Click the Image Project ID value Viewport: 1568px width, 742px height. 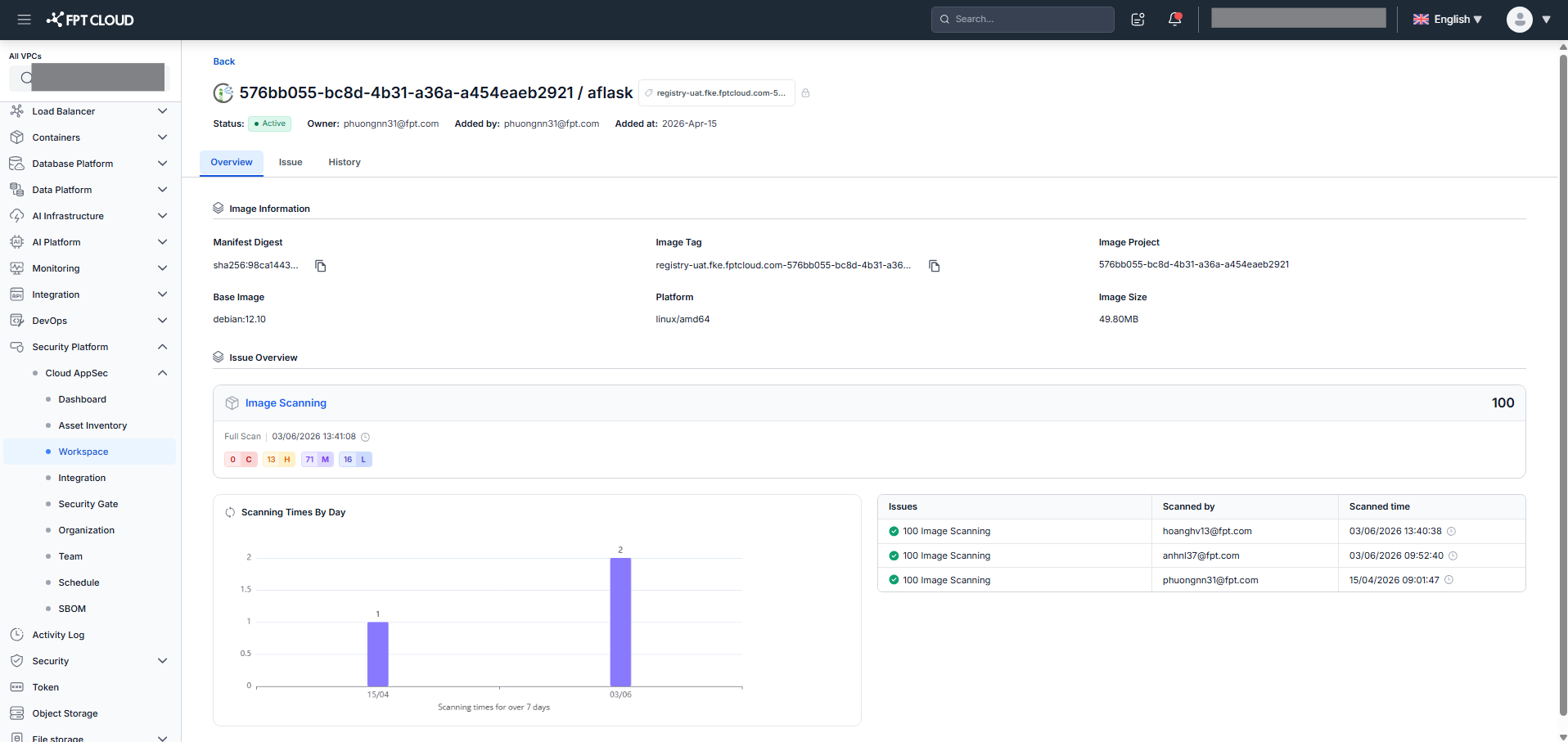tap(1193, 265)
